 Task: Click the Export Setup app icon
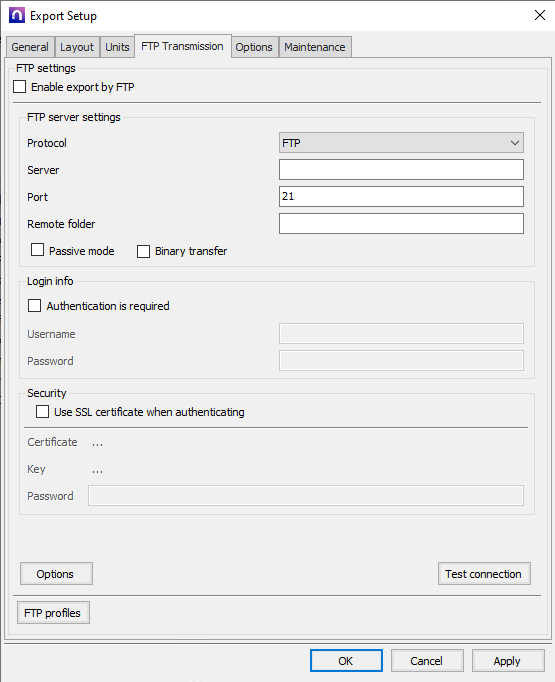click(x=17, y=16)
